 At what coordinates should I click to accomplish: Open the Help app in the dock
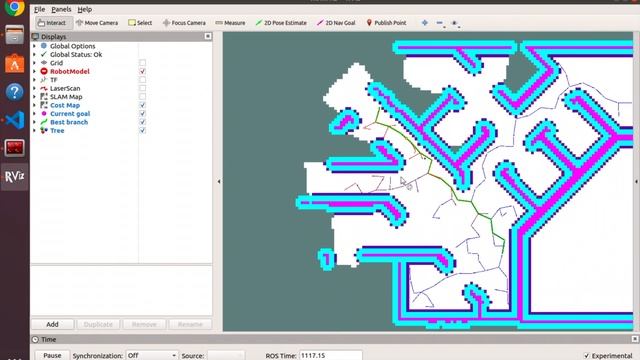(x=14, y=92)
